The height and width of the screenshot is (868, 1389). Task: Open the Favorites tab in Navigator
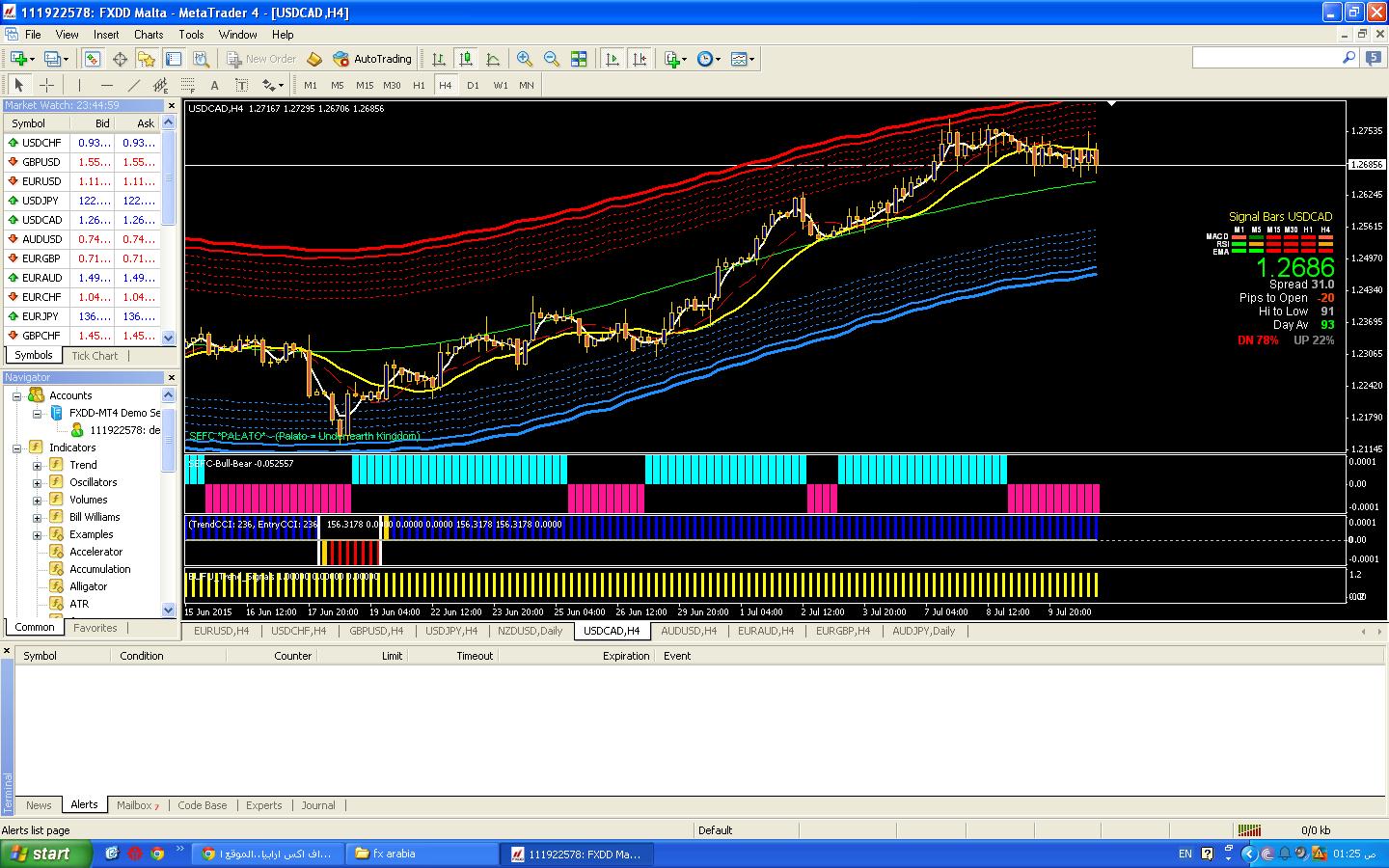coord(95,628)
